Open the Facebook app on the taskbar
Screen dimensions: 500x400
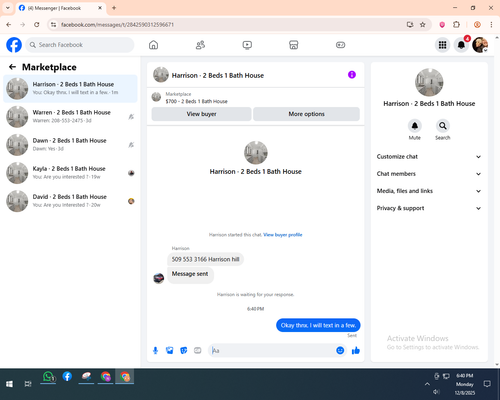[x=67, y=377]
